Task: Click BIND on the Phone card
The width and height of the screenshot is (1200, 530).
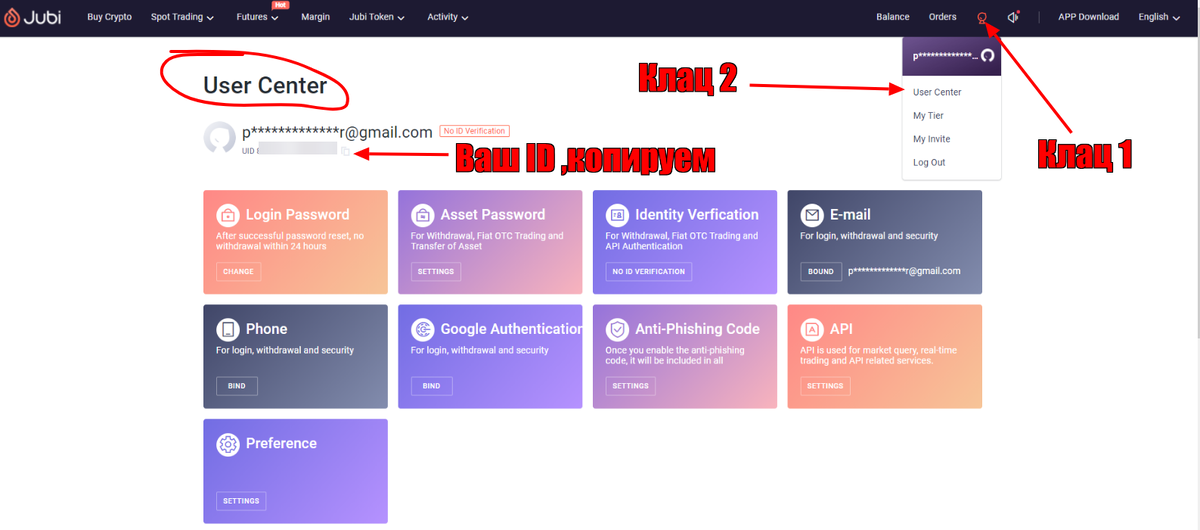Action: [237, 386]
